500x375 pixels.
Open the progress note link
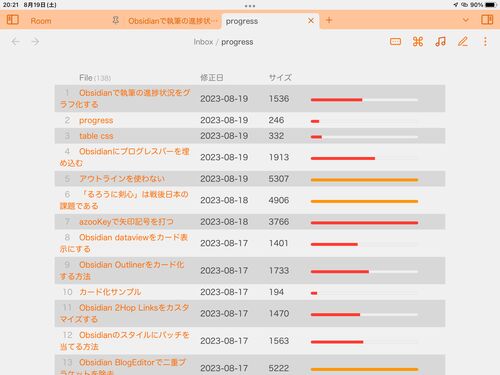pos(96,120)
